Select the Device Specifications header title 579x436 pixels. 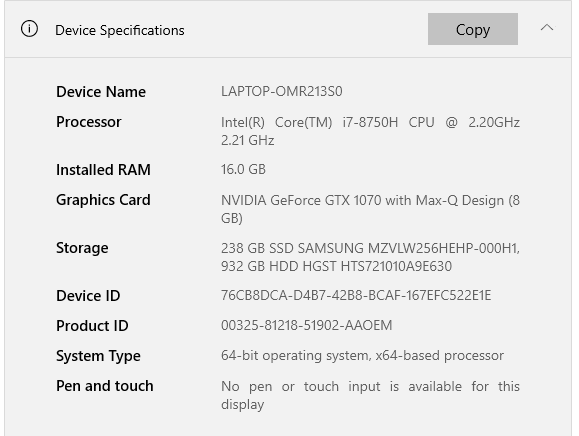pyautogui.click(x=120, y=31)
